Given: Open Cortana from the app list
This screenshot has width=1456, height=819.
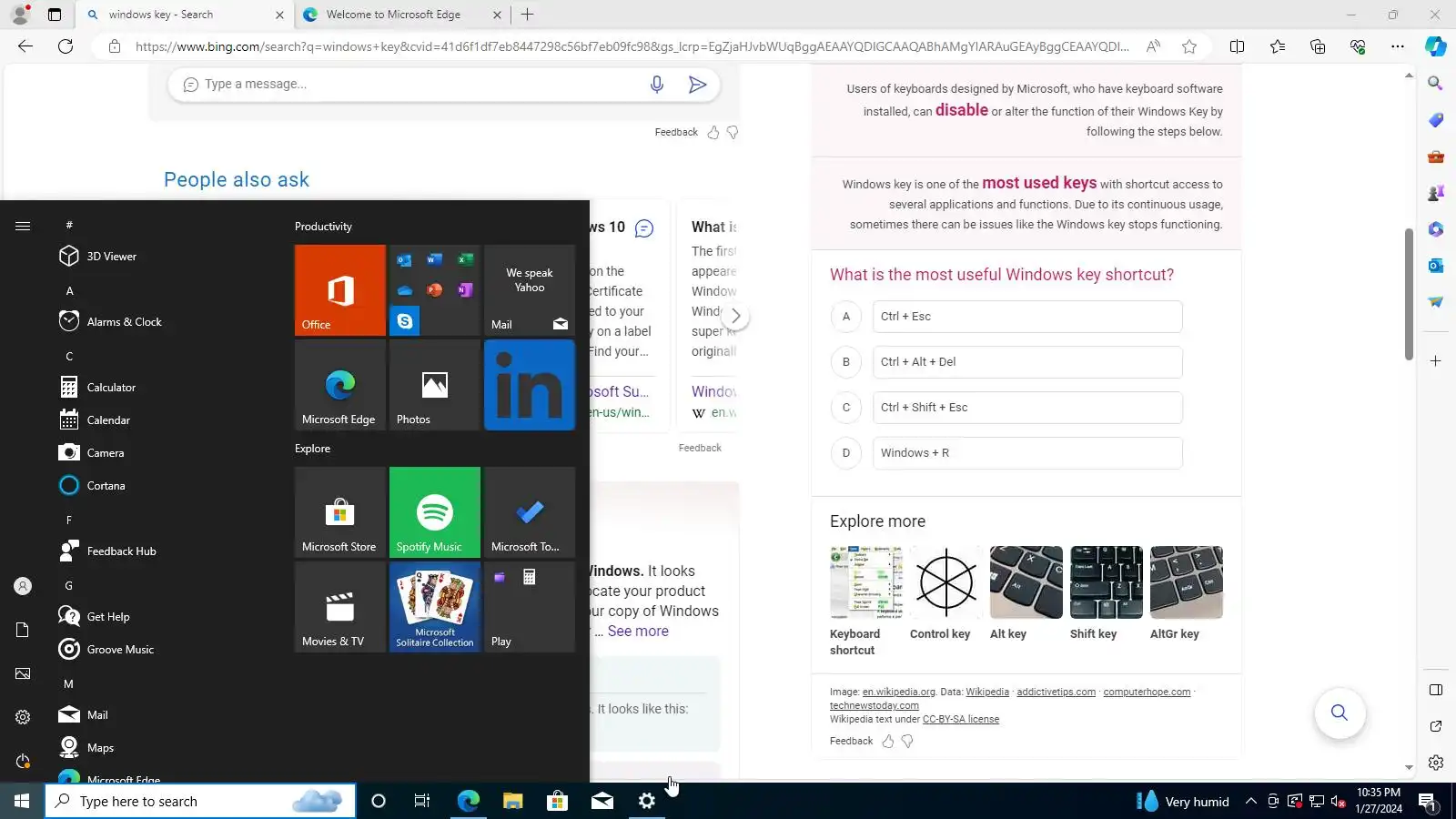Looking at the screenshot, I should coord(164,486).
